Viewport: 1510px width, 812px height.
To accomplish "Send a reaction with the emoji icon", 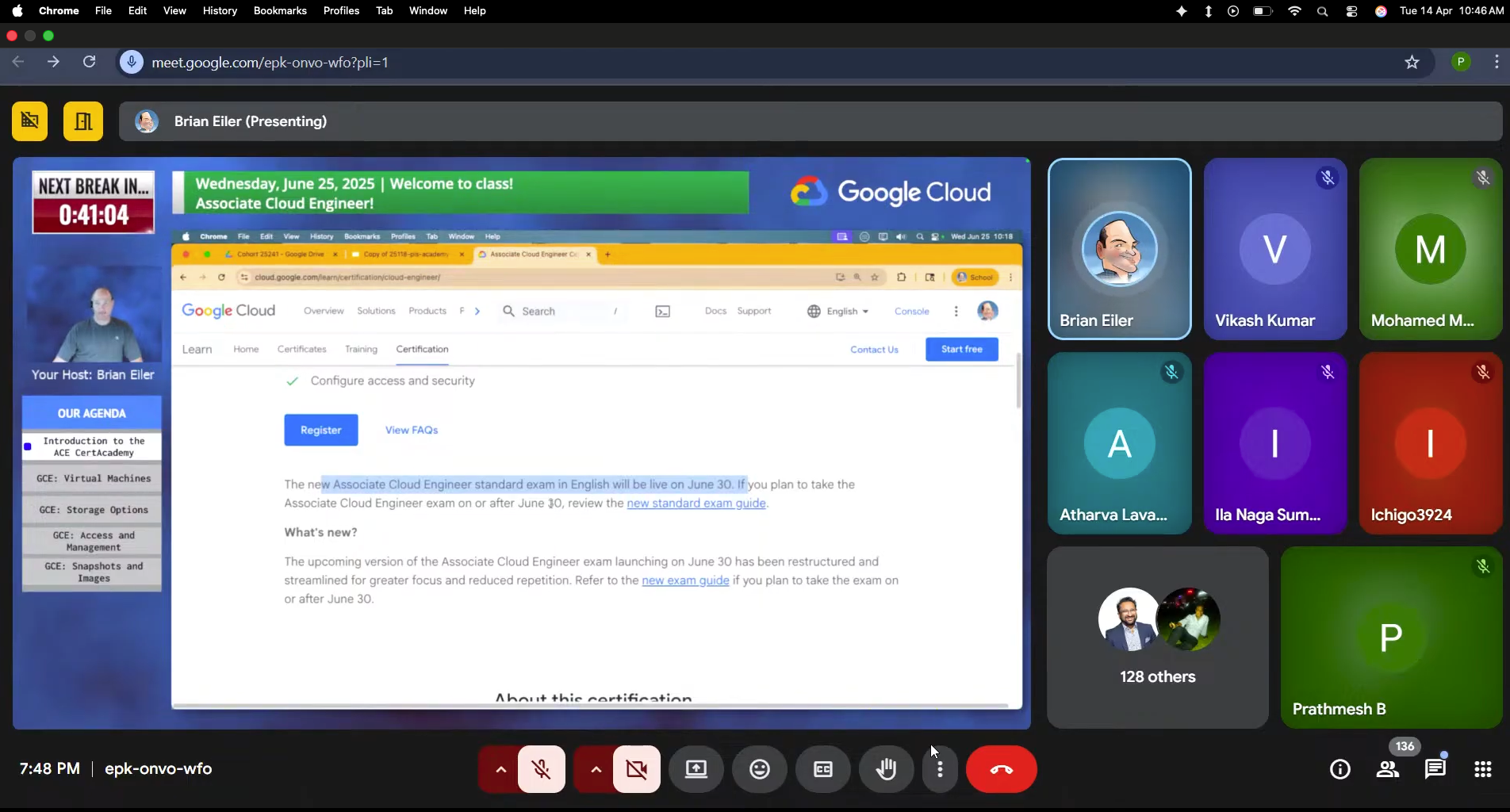I will coord(760,769).
